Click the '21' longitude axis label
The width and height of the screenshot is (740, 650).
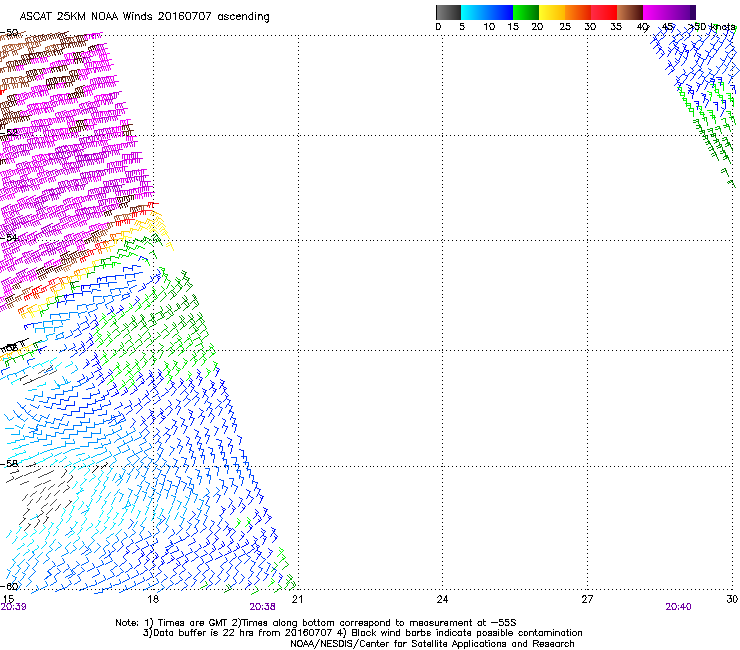[x=297, y=599]
